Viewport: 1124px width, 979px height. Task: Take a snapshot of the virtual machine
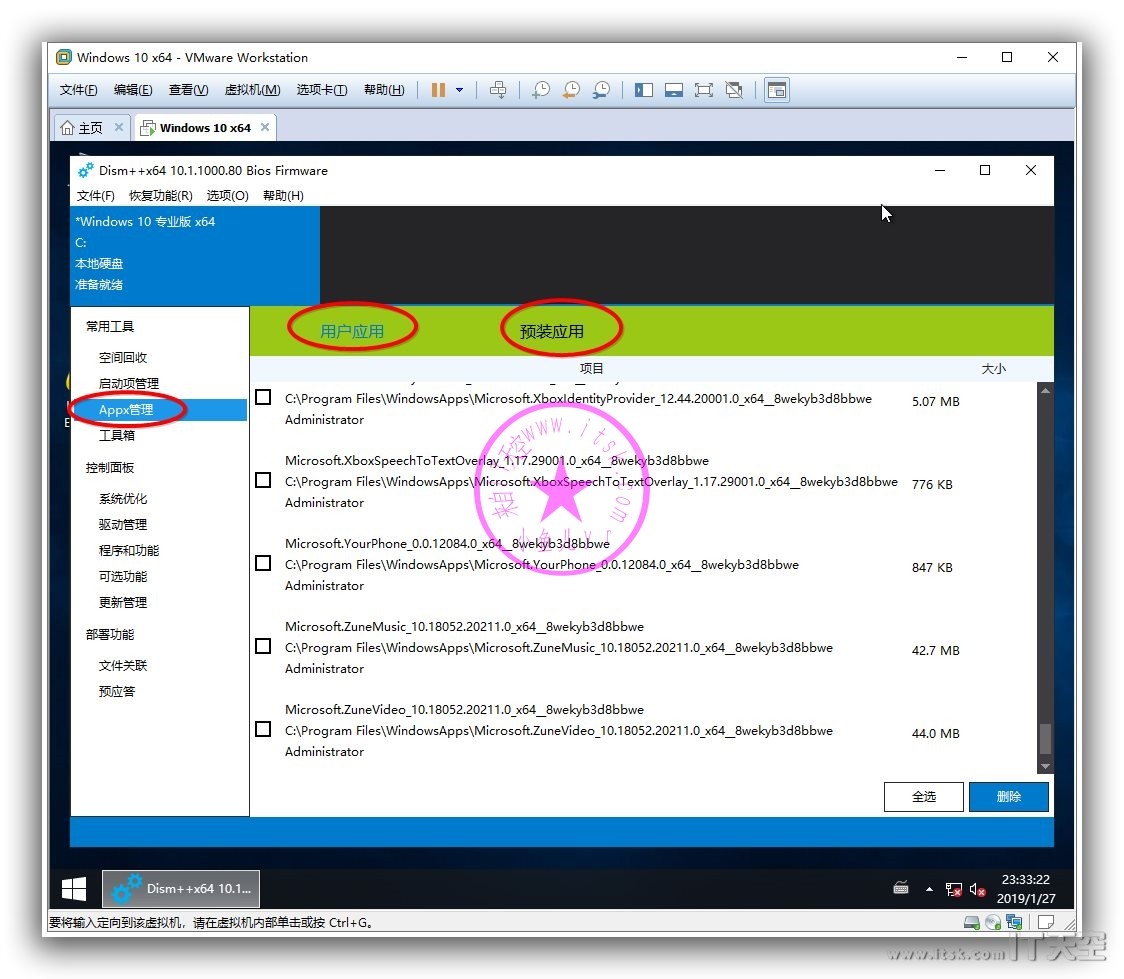coord(541,90)
